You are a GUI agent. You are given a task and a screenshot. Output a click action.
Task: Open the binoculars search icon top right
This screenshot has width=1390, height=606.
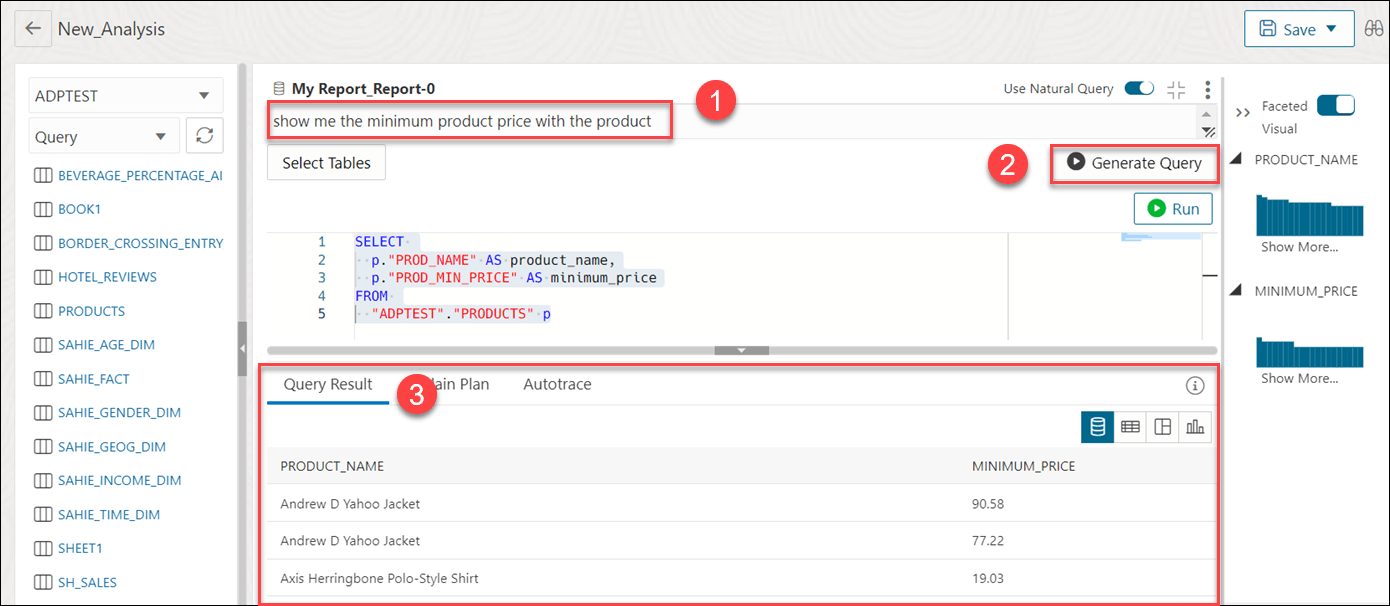pyautogui.click(x=1374, y=28)
